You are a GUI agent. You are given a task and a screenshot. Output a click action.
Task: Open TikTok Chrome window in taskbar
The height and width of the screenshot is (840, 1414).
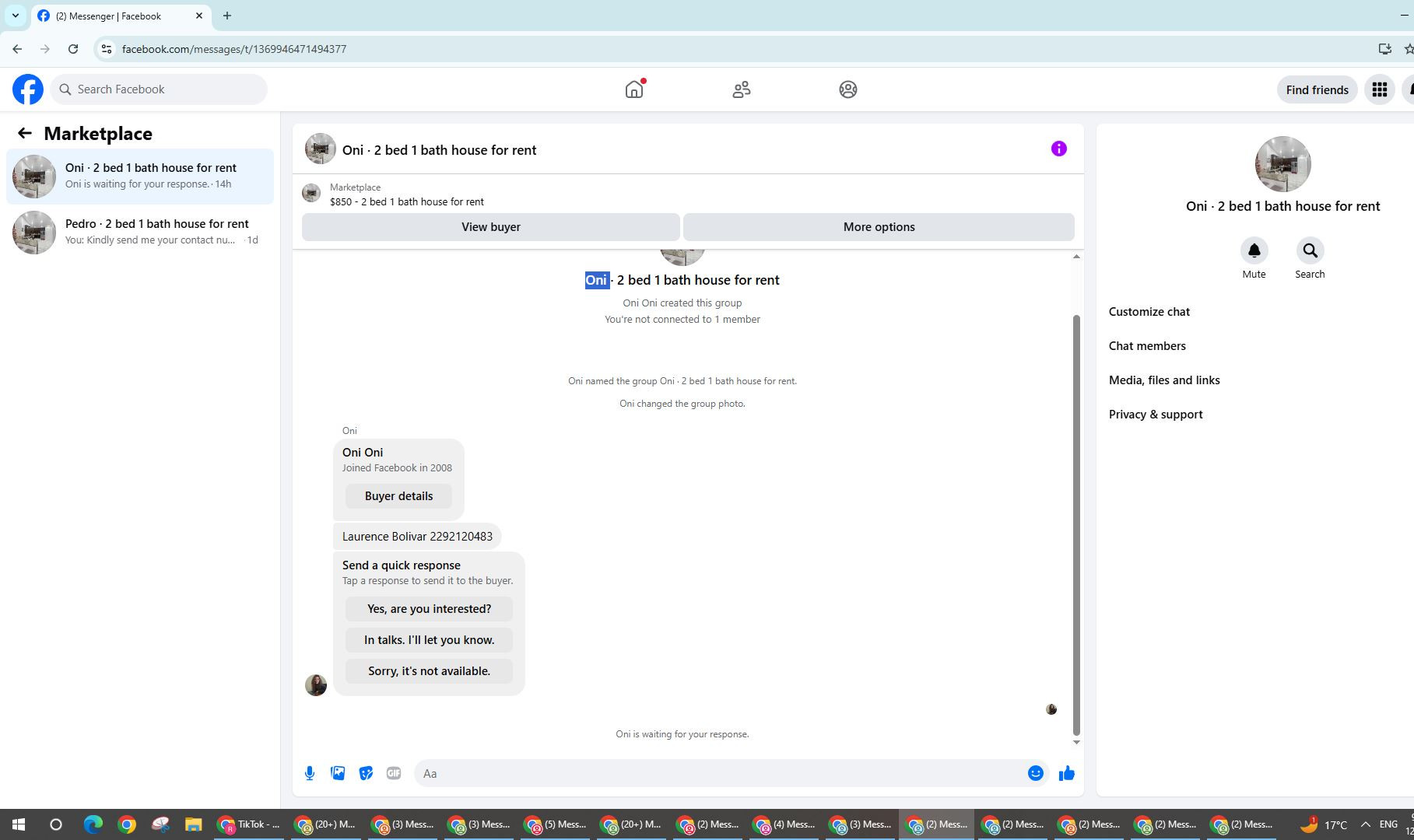(249, 824)
